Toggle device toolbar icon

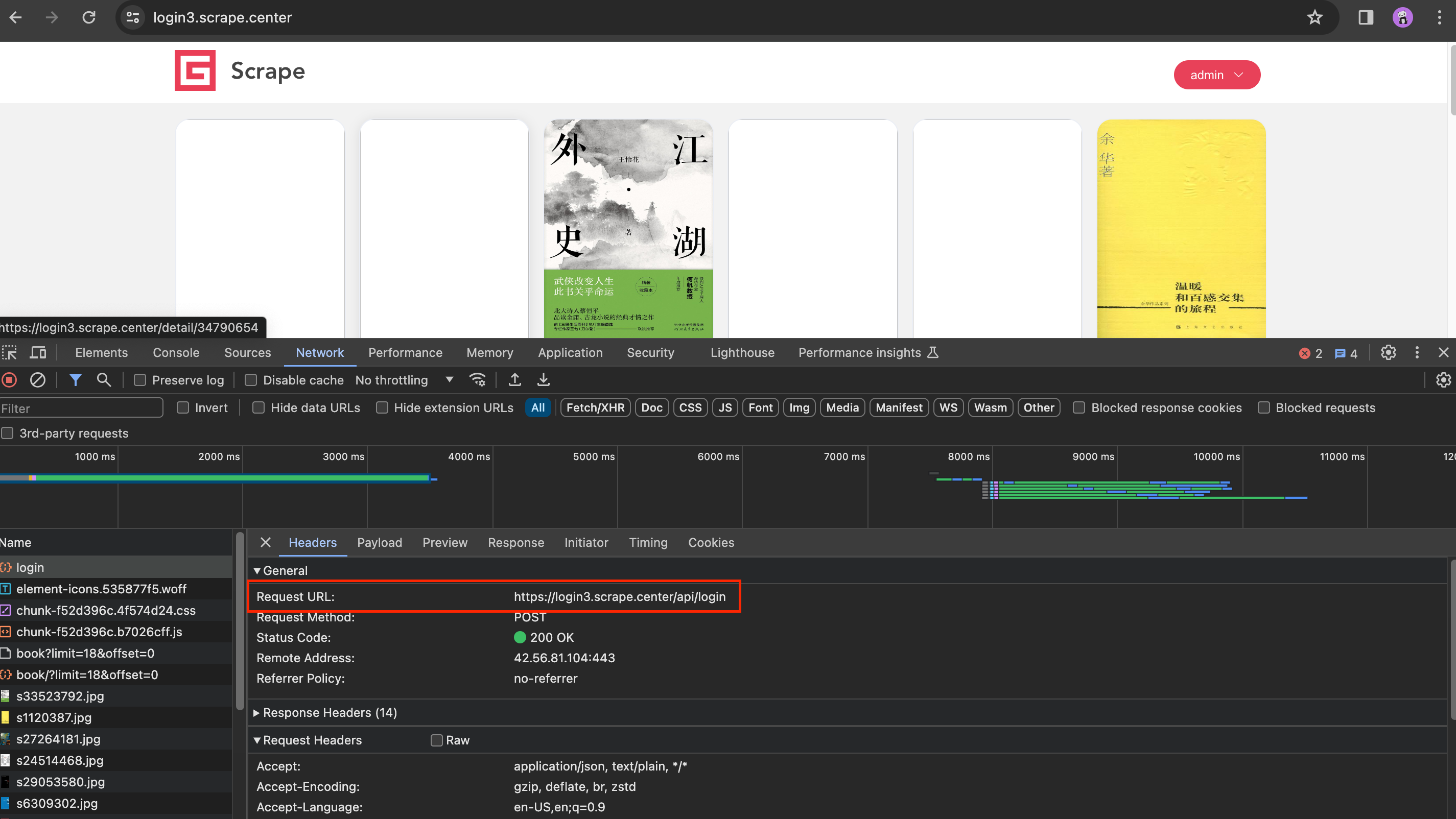[38, 352]
